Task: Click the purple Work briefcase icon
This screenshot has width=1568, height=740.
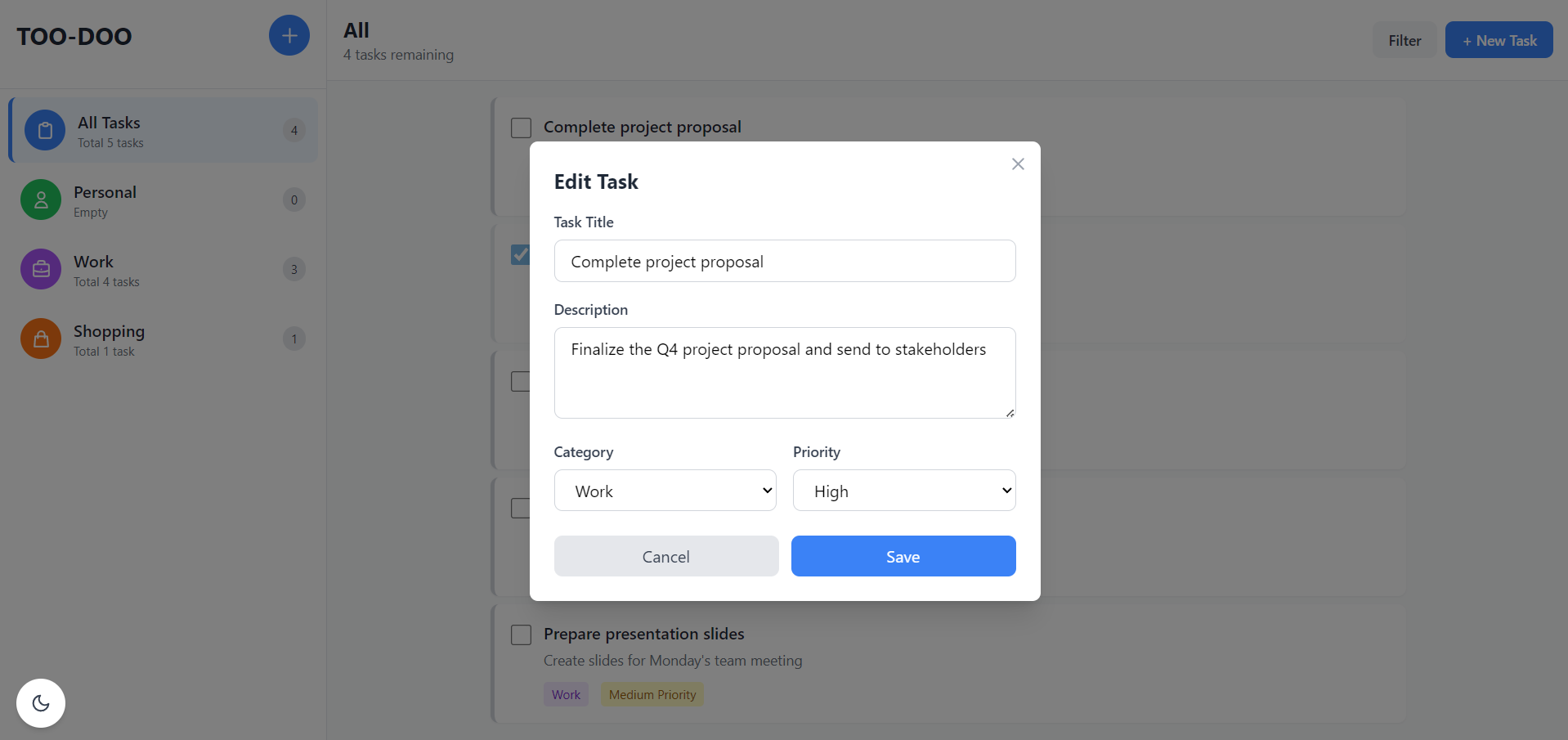Action: pyautogui.click(x=41, y=269)
